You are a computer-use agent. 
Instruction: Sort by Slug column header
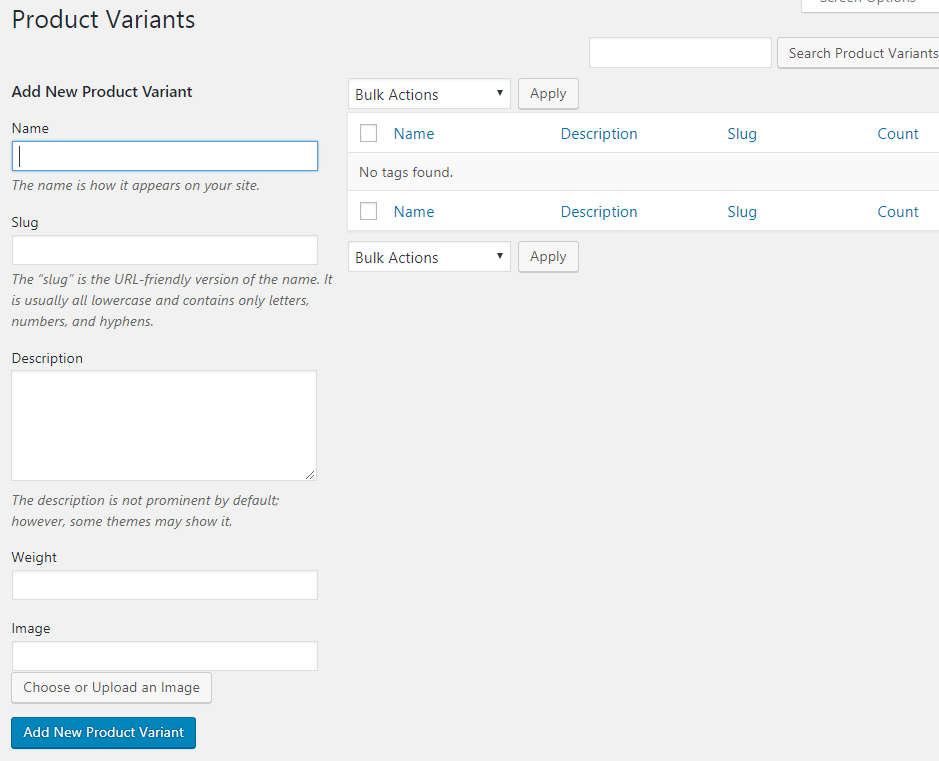(742, 134)
